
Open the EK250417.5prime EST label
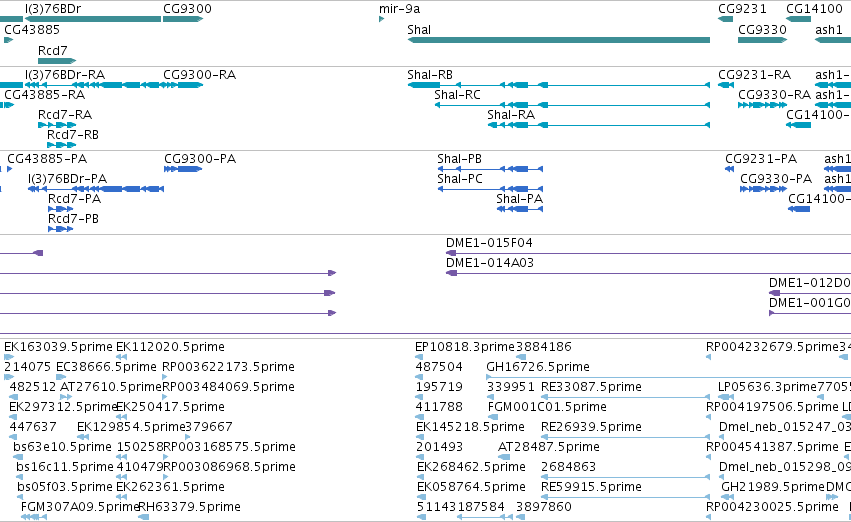coord(170,407)
